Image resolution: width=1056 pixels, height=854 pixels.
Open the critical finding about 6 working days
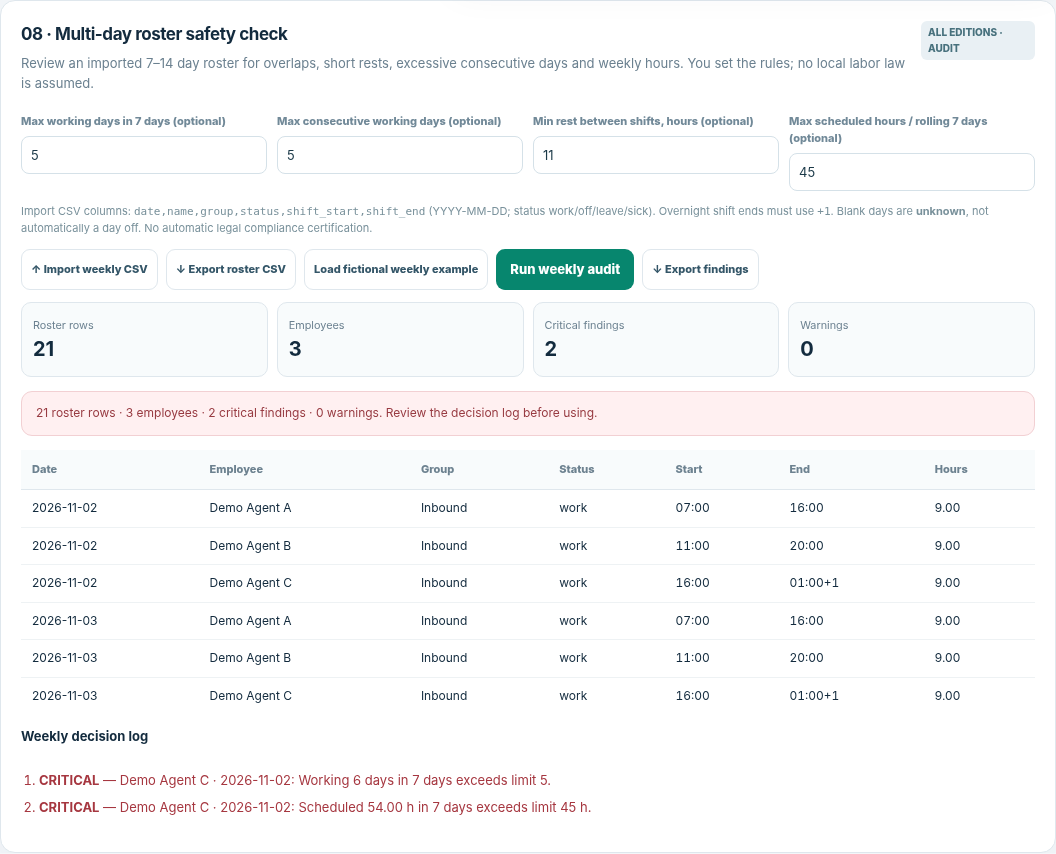point(295,781)
